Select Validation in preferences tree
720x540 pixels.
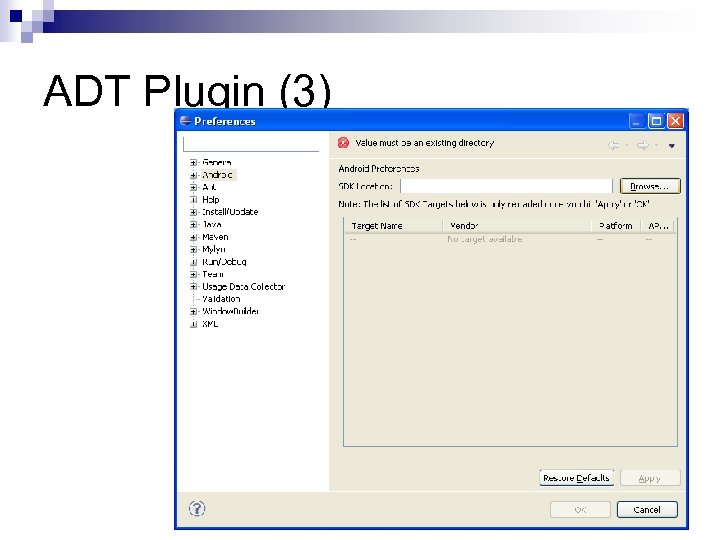(221, 299)
